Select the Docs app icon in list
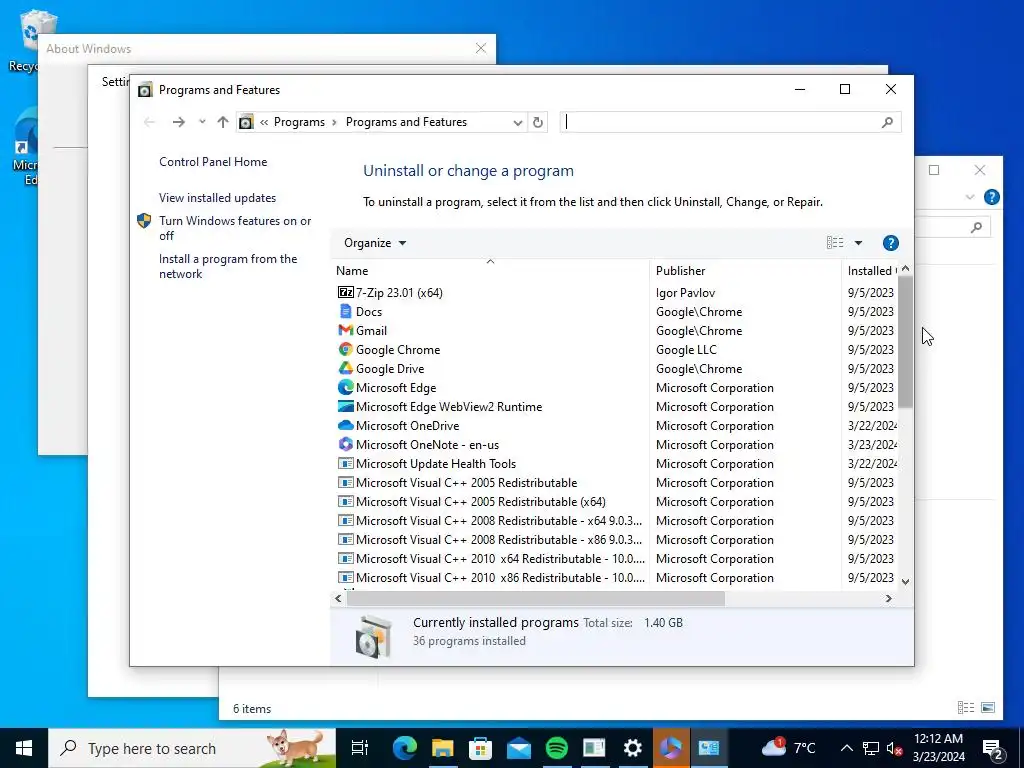The image size is (1024, 768). click(345, 312)
